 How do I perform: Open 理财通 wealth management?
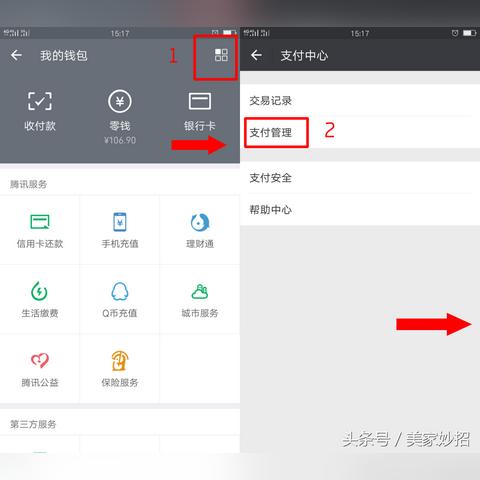coord(200,230)
